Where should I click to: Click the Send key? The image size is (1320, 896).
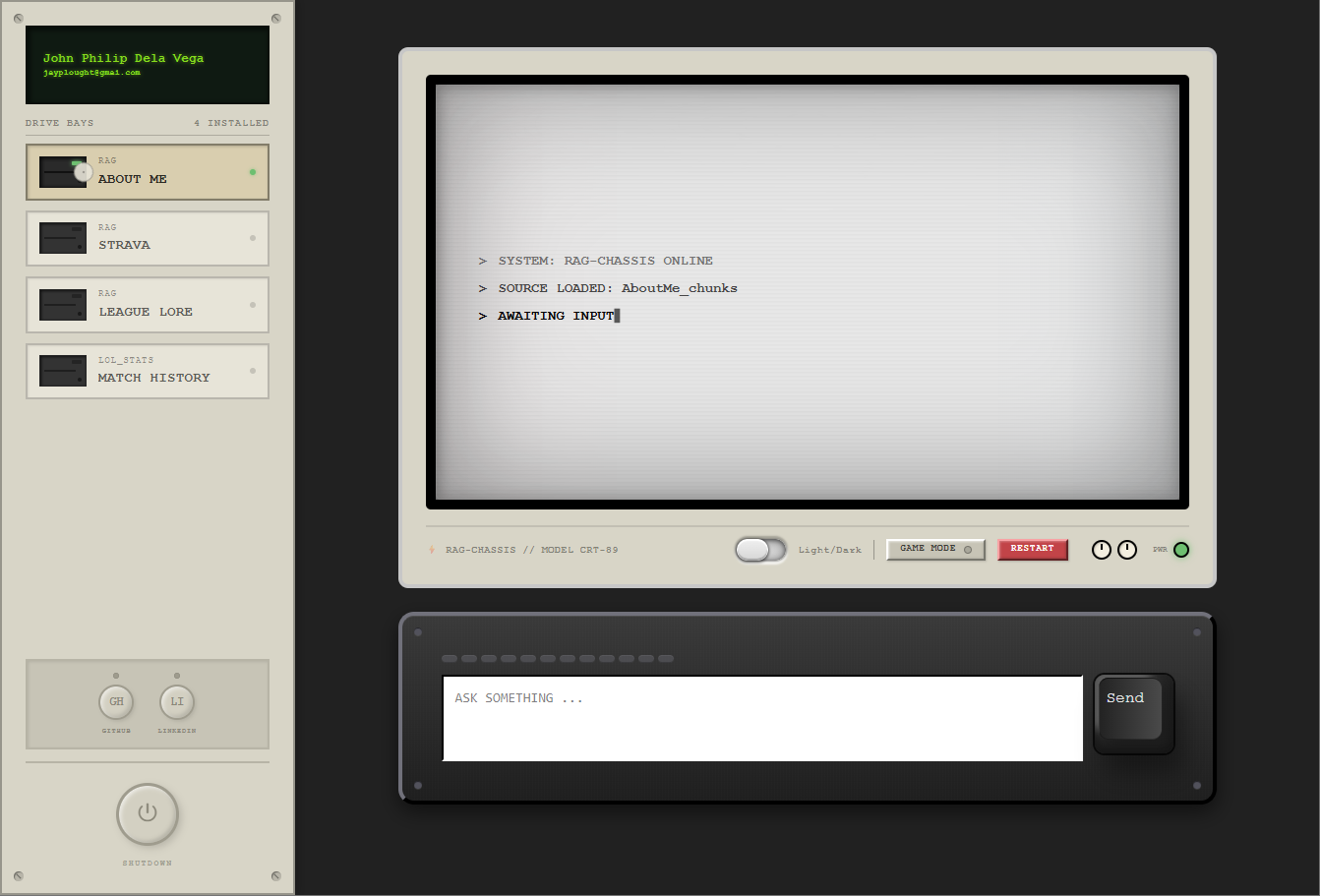click(1133, 713)
